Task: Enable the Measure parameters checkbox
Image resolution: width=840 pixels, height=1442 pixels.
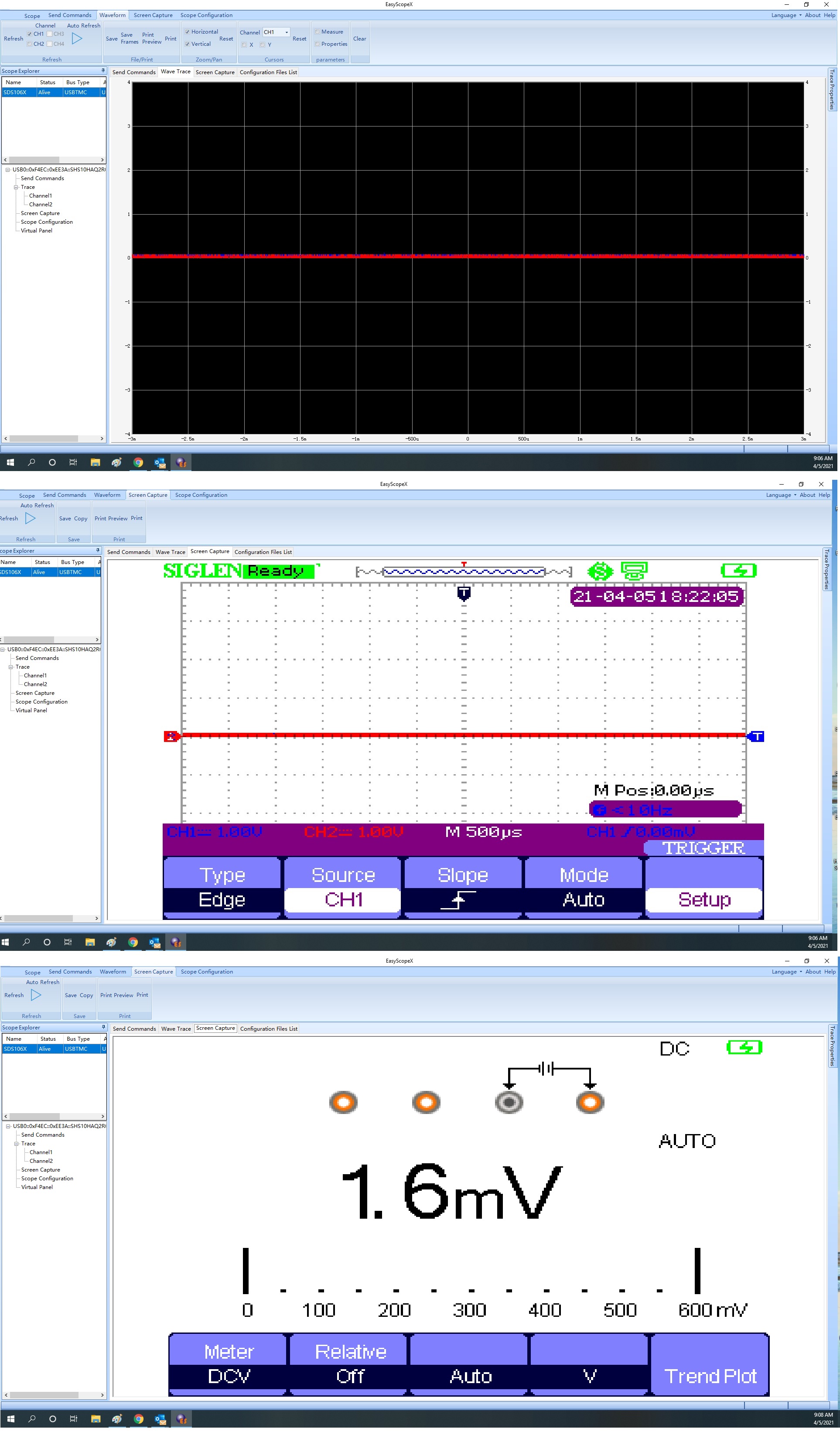Action: (317, 32)
